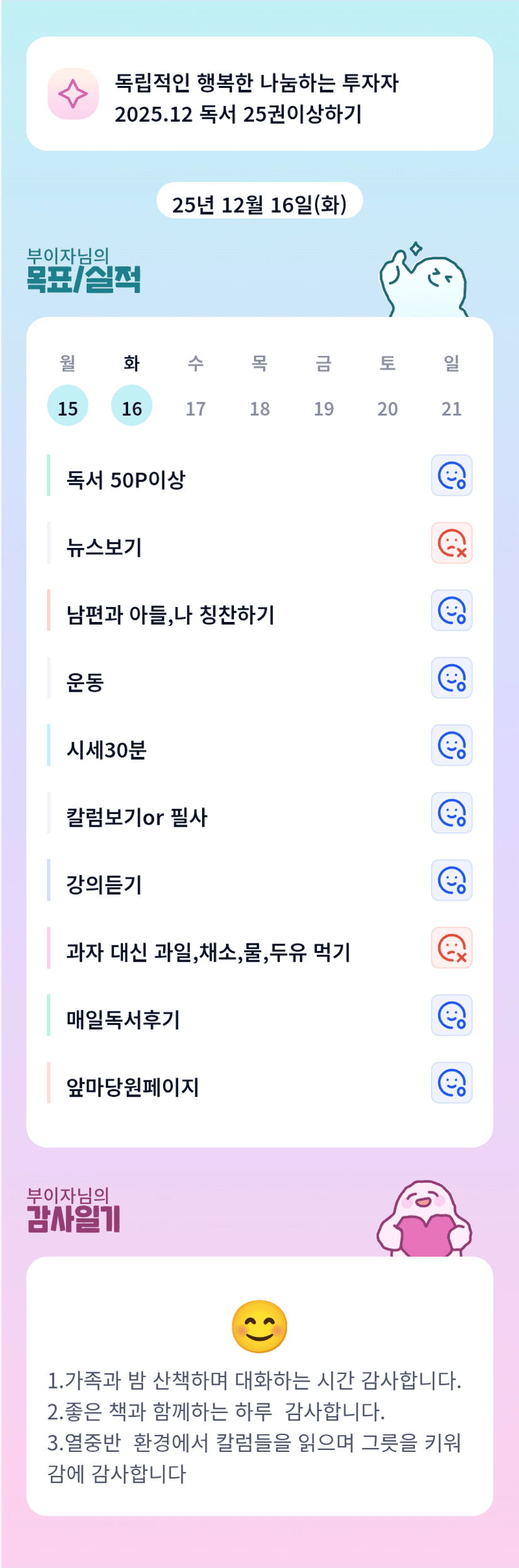
Task: Click the heart-holding pink mascot
Action: tap(424, 1219)
